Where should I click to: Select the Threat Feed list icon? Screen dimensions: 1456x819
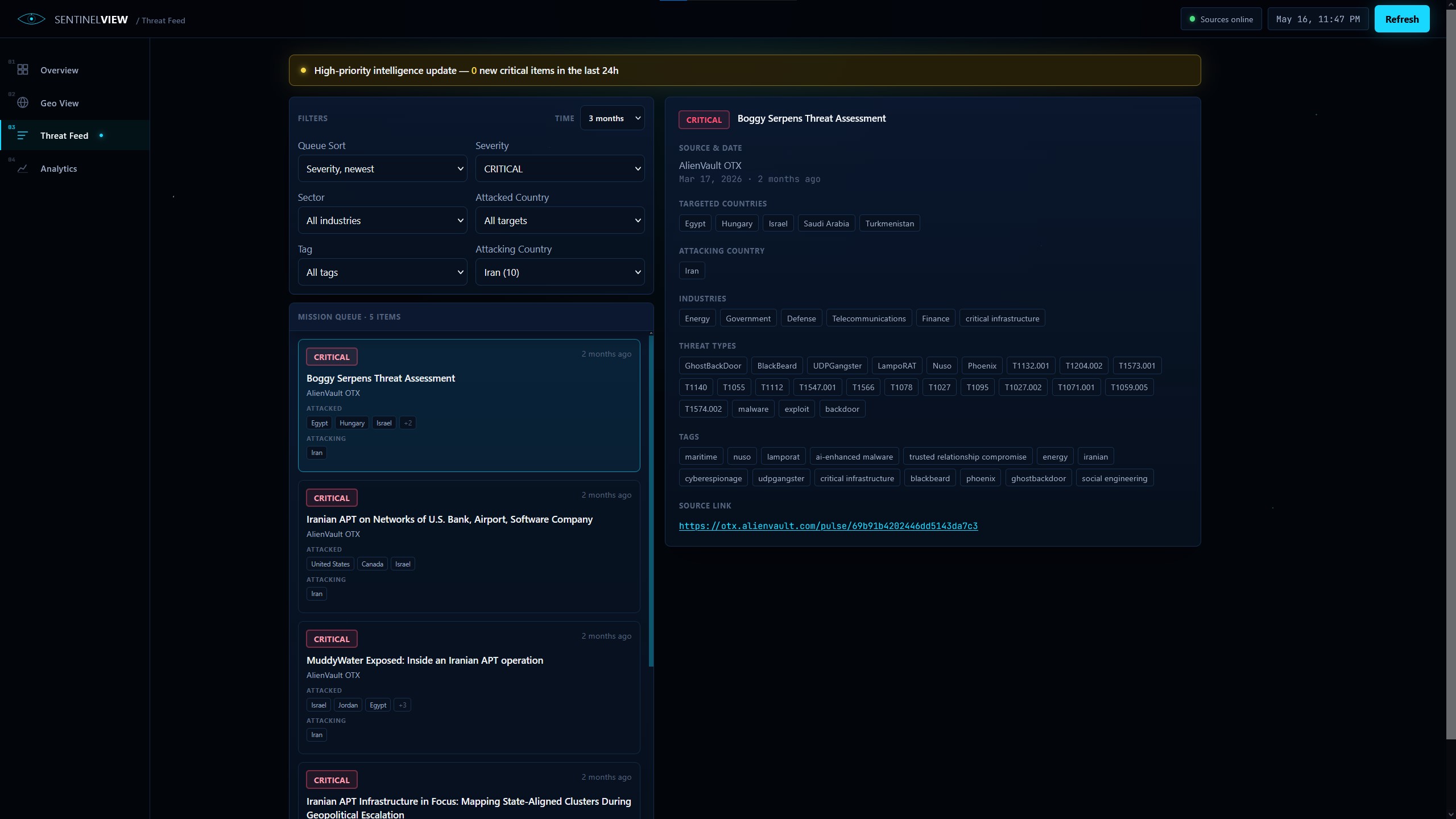(x=23, y=135)
